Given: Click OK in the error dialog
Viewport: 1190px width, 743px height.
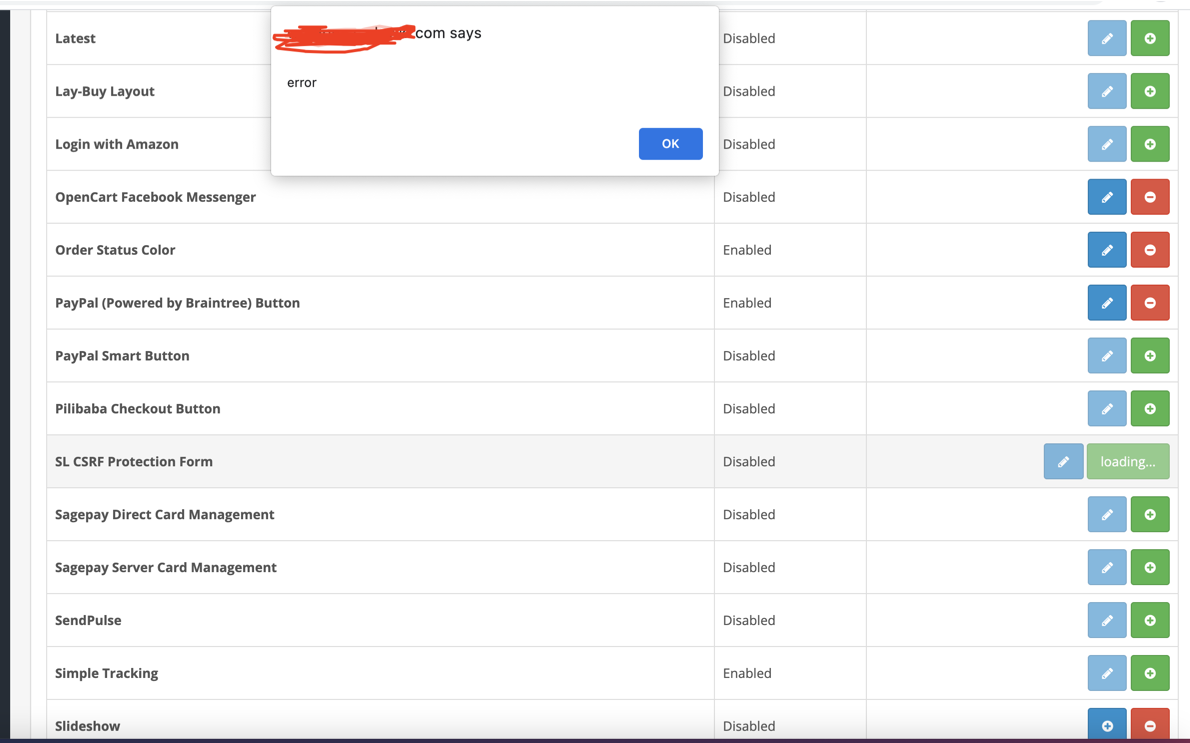Looking at the screenshot, I should pos(670,143).
